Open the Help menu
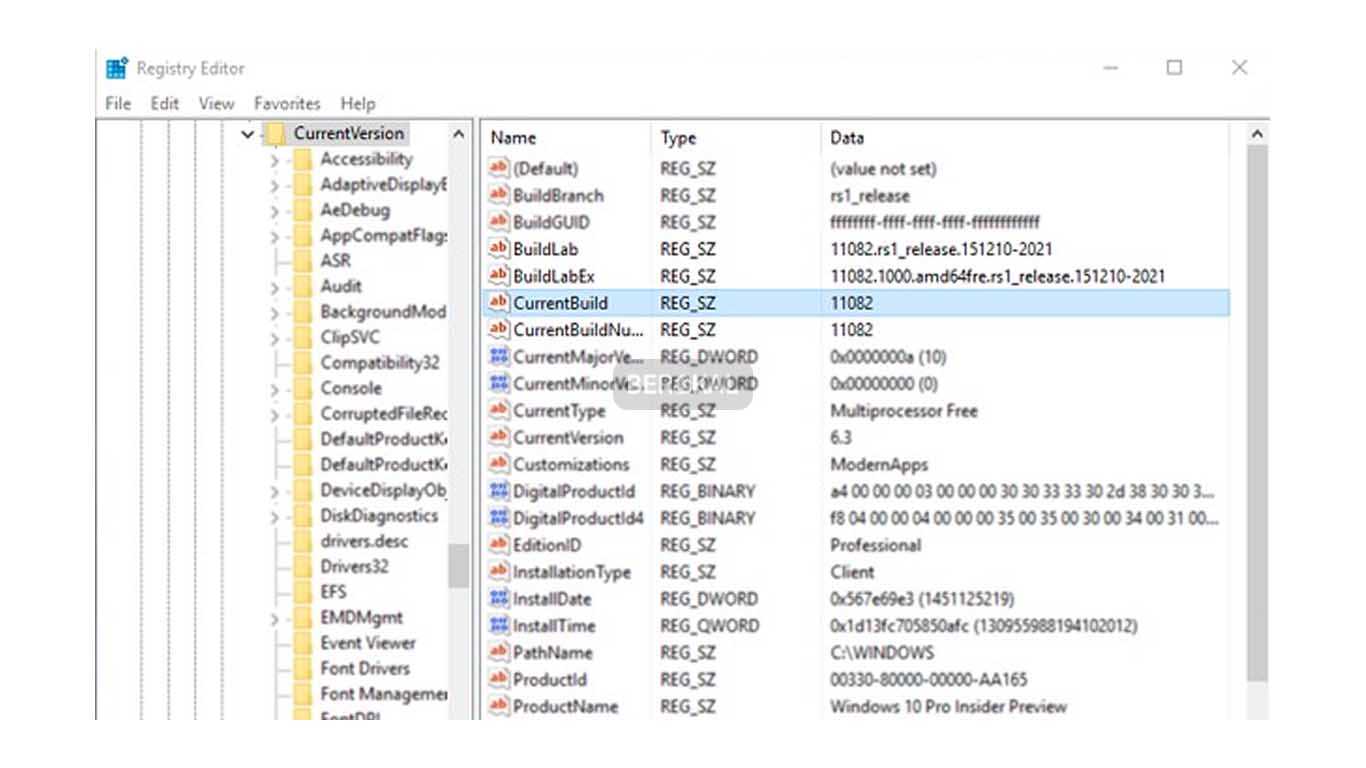The width and height of the screenshot is (1366, 768). point(358,103)
